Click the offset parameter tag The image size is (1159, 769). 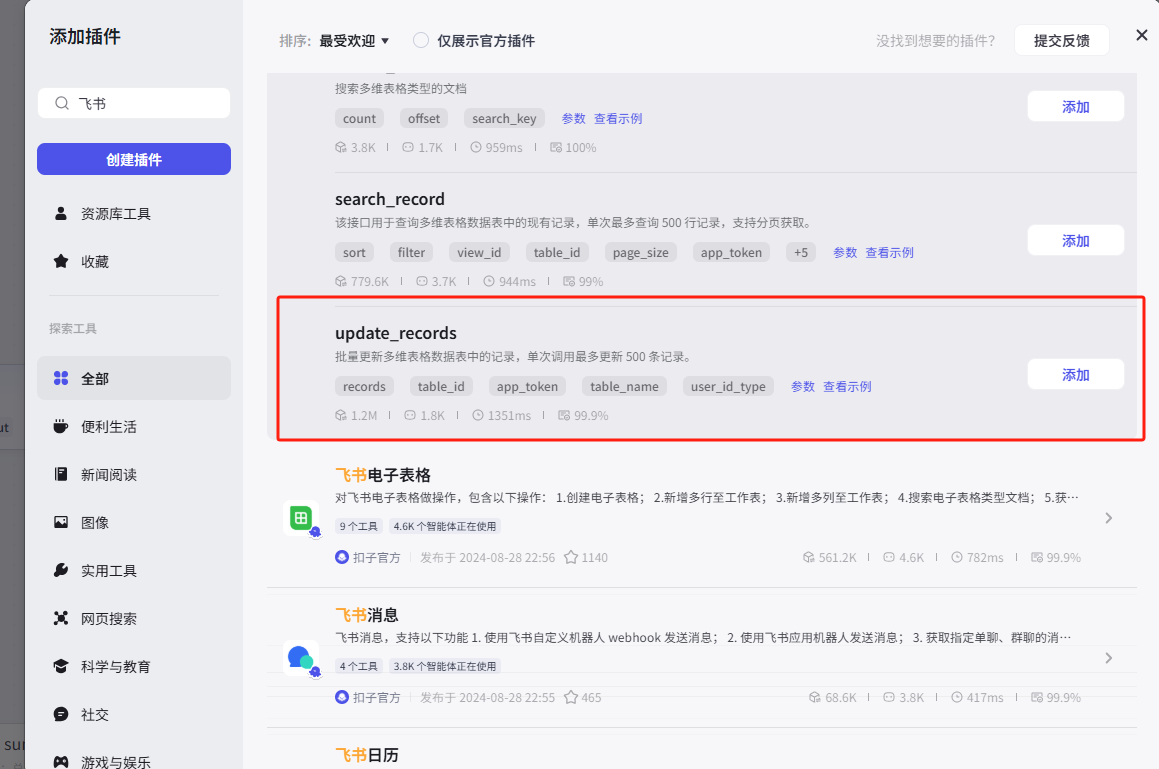pos(424,118)
